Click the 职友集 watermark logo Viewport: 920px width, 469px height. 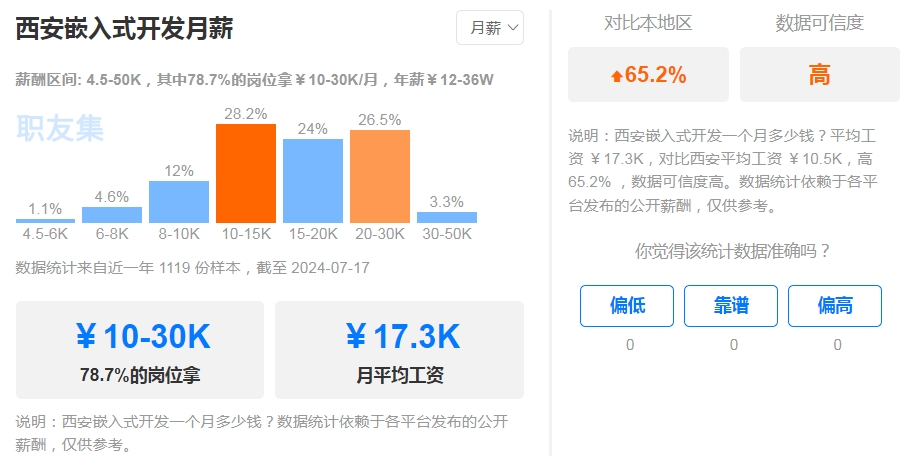coord(60,129)
